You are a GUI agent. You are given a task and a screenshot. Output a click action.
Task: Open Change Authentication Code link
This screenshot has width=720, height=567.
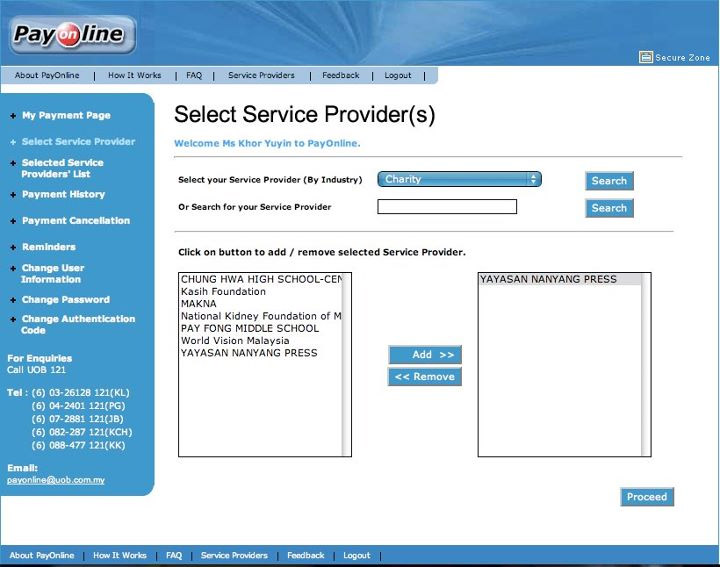(x=78, y=324)
